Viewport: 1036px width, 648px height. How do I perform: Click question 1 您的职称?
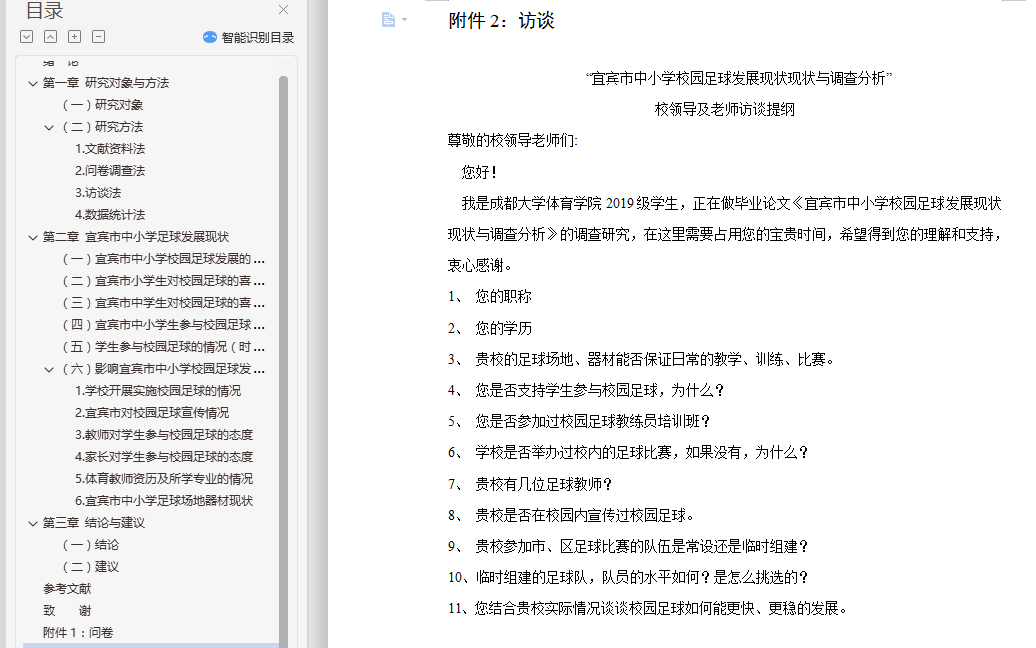point(490,297)
